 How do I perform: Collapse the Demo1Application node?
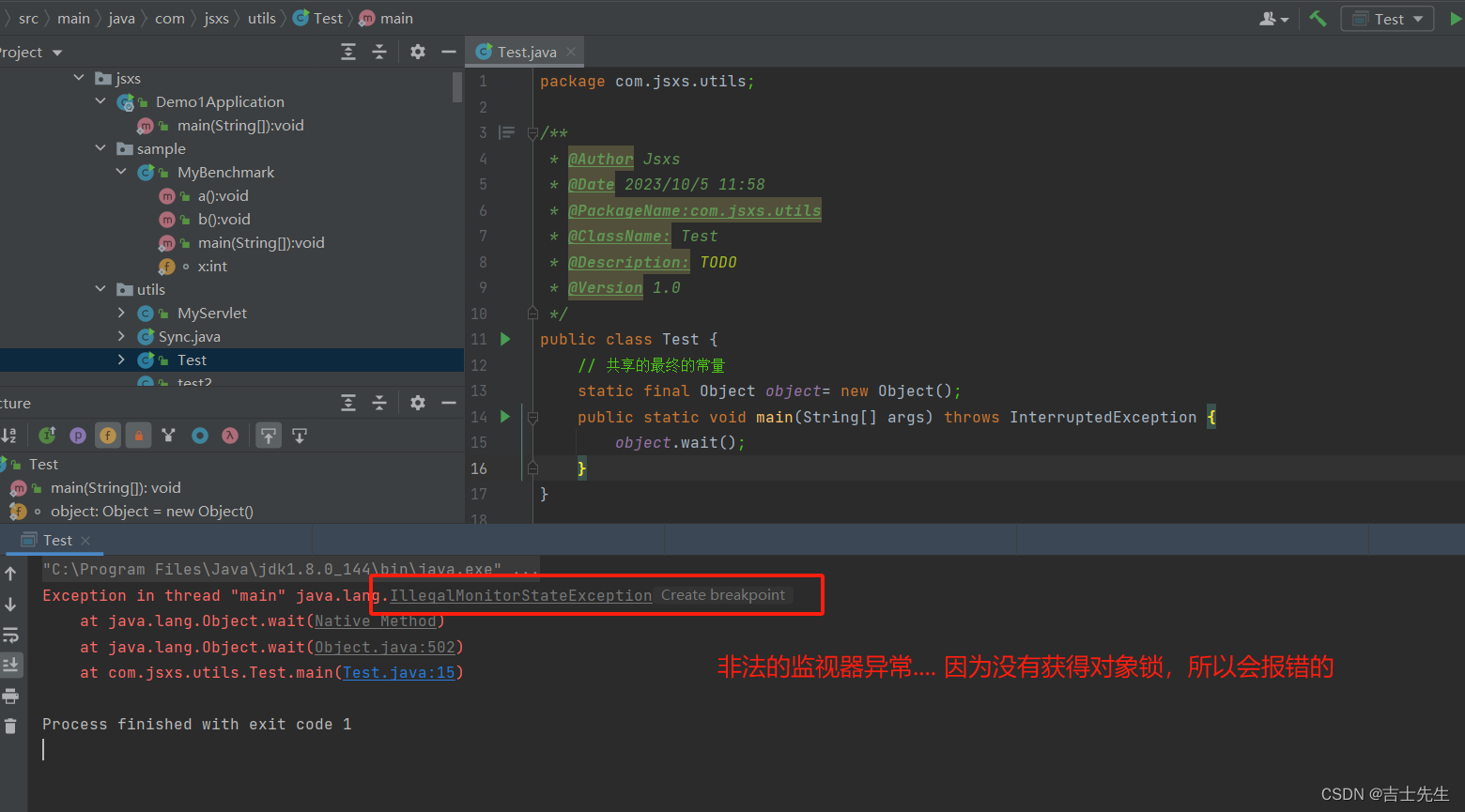coord(100,101)
